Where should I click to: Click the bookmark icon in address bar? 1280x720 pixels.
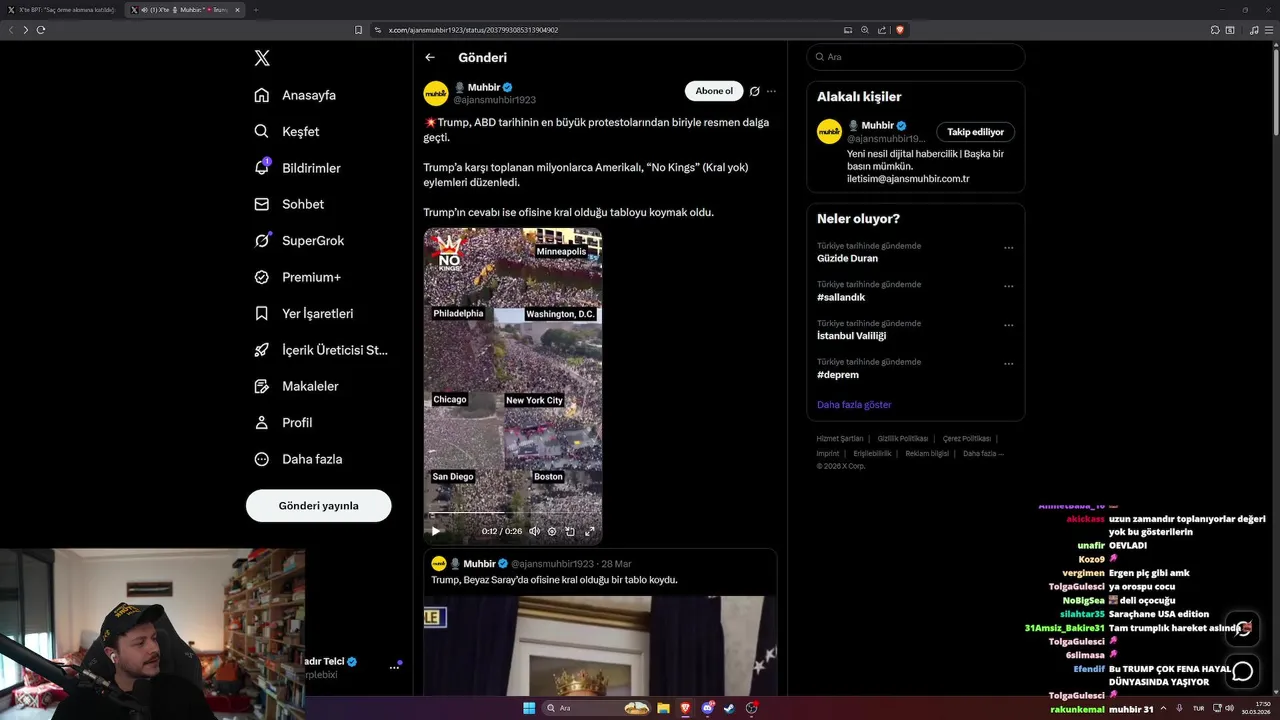click(x=358, y=30)
